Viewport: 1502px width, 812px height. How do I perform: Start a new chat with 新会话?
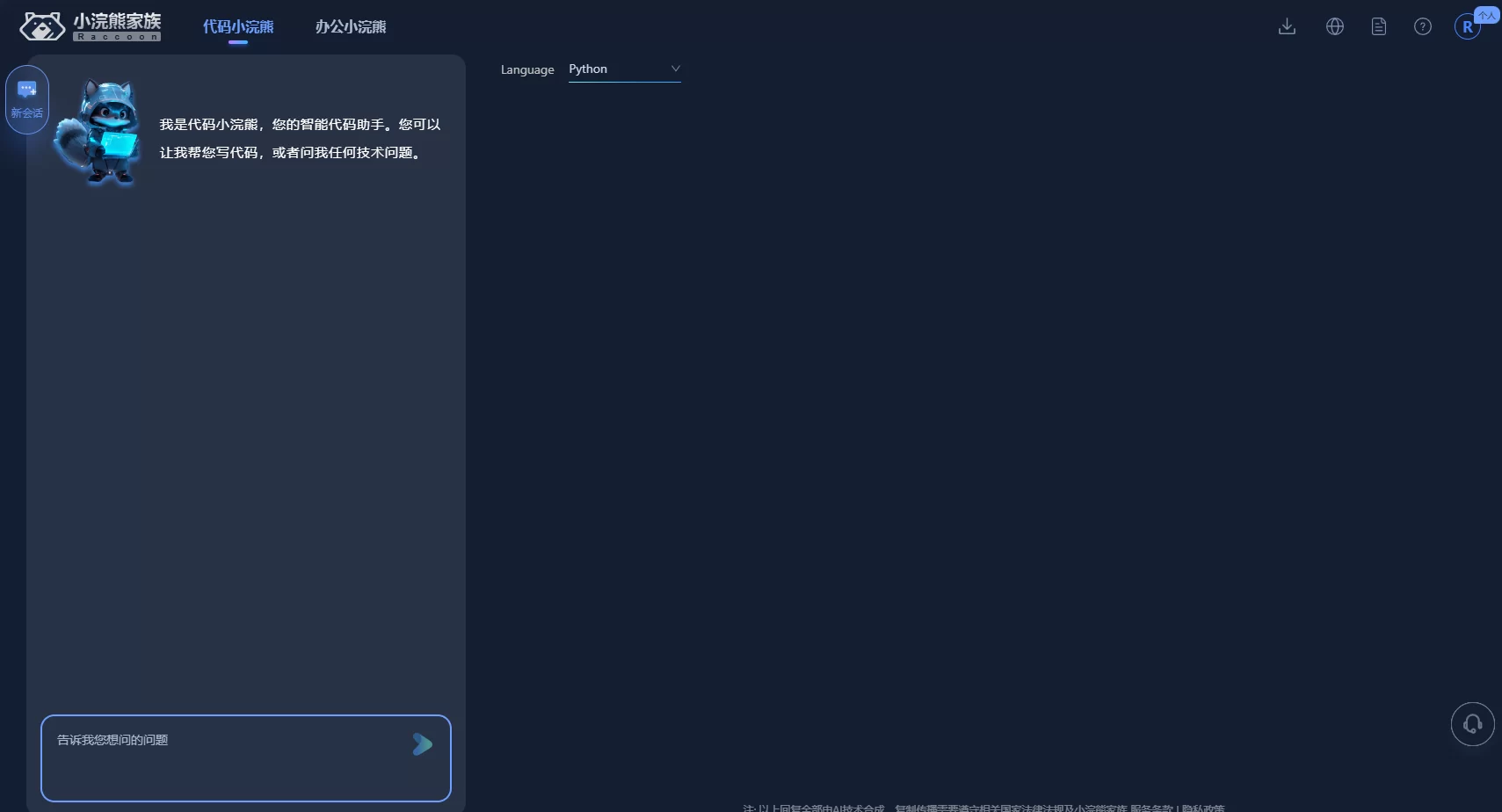(27, 99)
